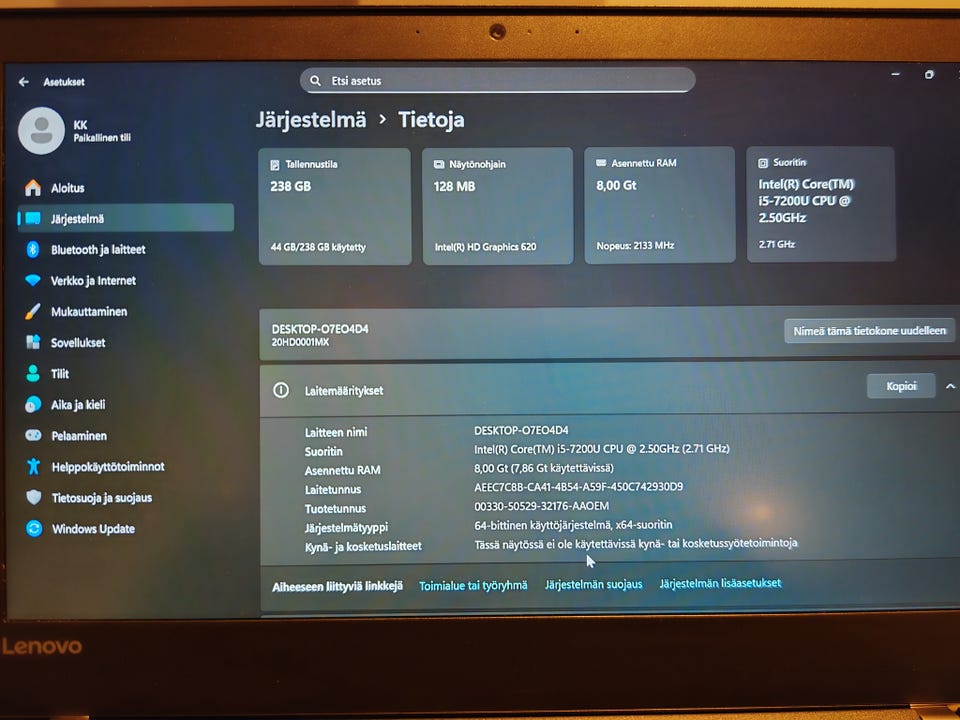Viewport: 960px width, 720px height.
Task: Click the clock globe icon for Aika ja kieli
Action: (x=33, y=404)
